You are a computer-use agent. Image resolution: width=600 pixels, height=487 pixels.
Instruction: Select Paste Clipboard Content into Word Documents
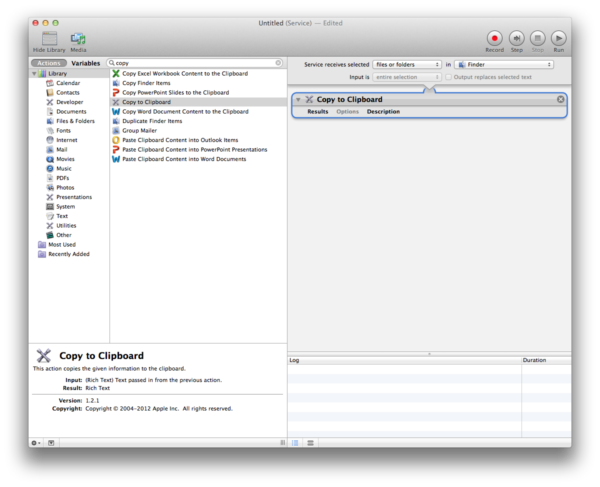(x=199, y=159)
